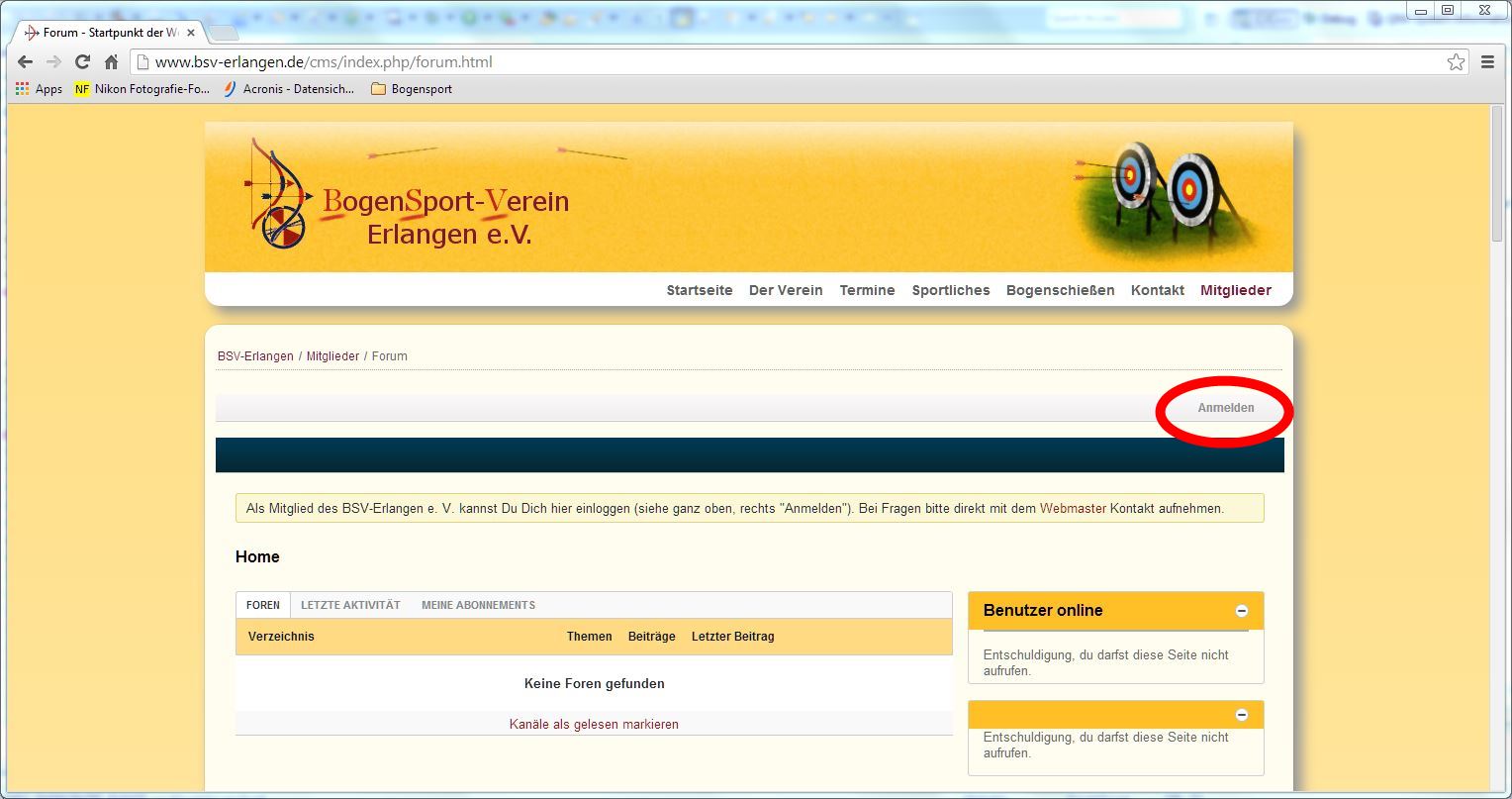Switch to the FOREN tab
Image resolution: width=1512 pixels, height=799 pixels.
click(x=263, y=605)
